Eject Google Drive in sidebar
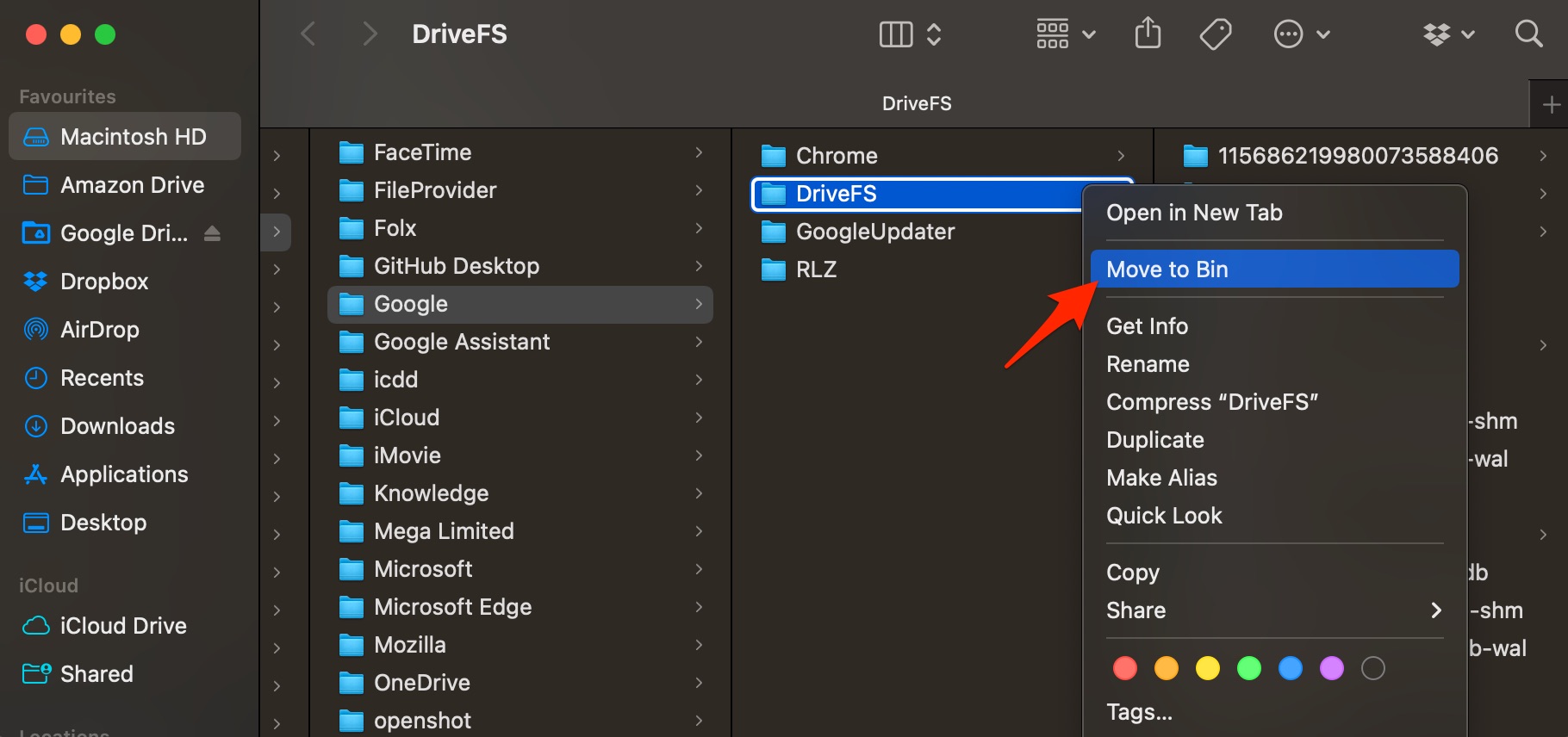The height and width of the screenshot is (737, 1568). 212,233
